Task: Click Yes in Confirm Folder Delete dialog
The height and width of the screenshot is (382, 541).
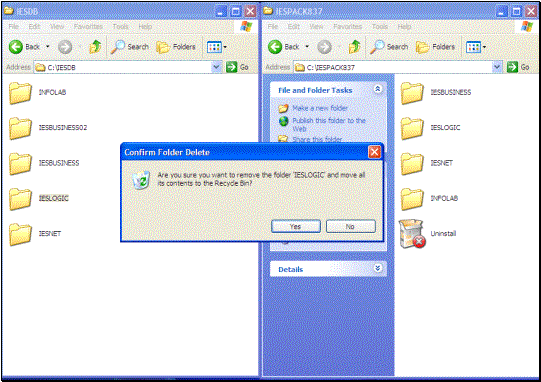Action: pos(296,226)
